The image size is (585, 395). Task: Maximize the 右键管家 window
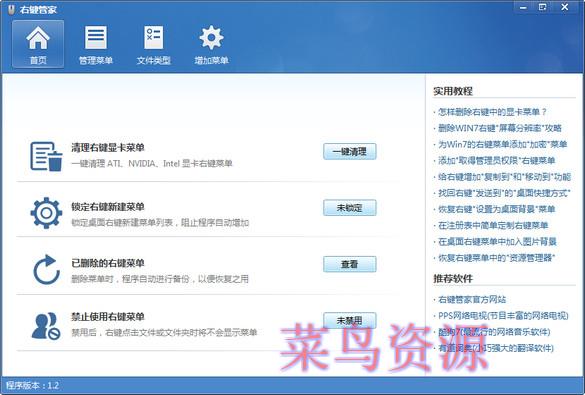[x=543, y=7]
